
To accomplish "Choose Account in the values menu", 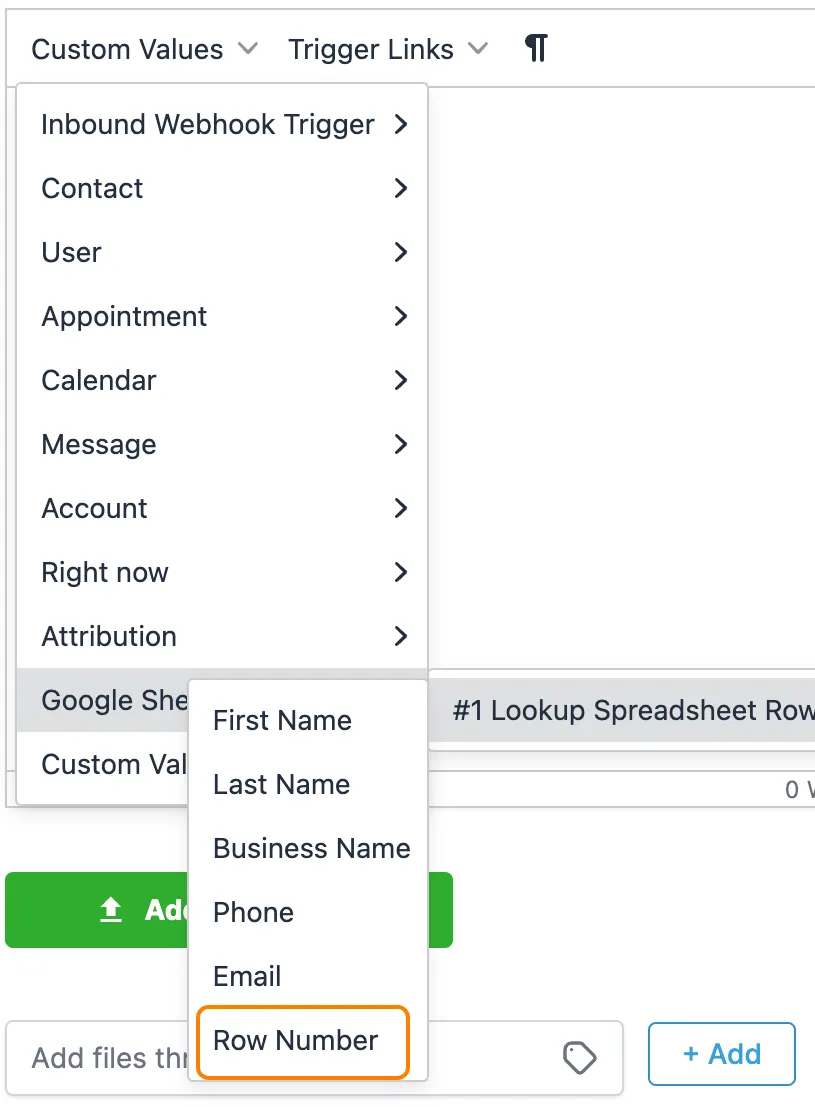I will 94,508.
